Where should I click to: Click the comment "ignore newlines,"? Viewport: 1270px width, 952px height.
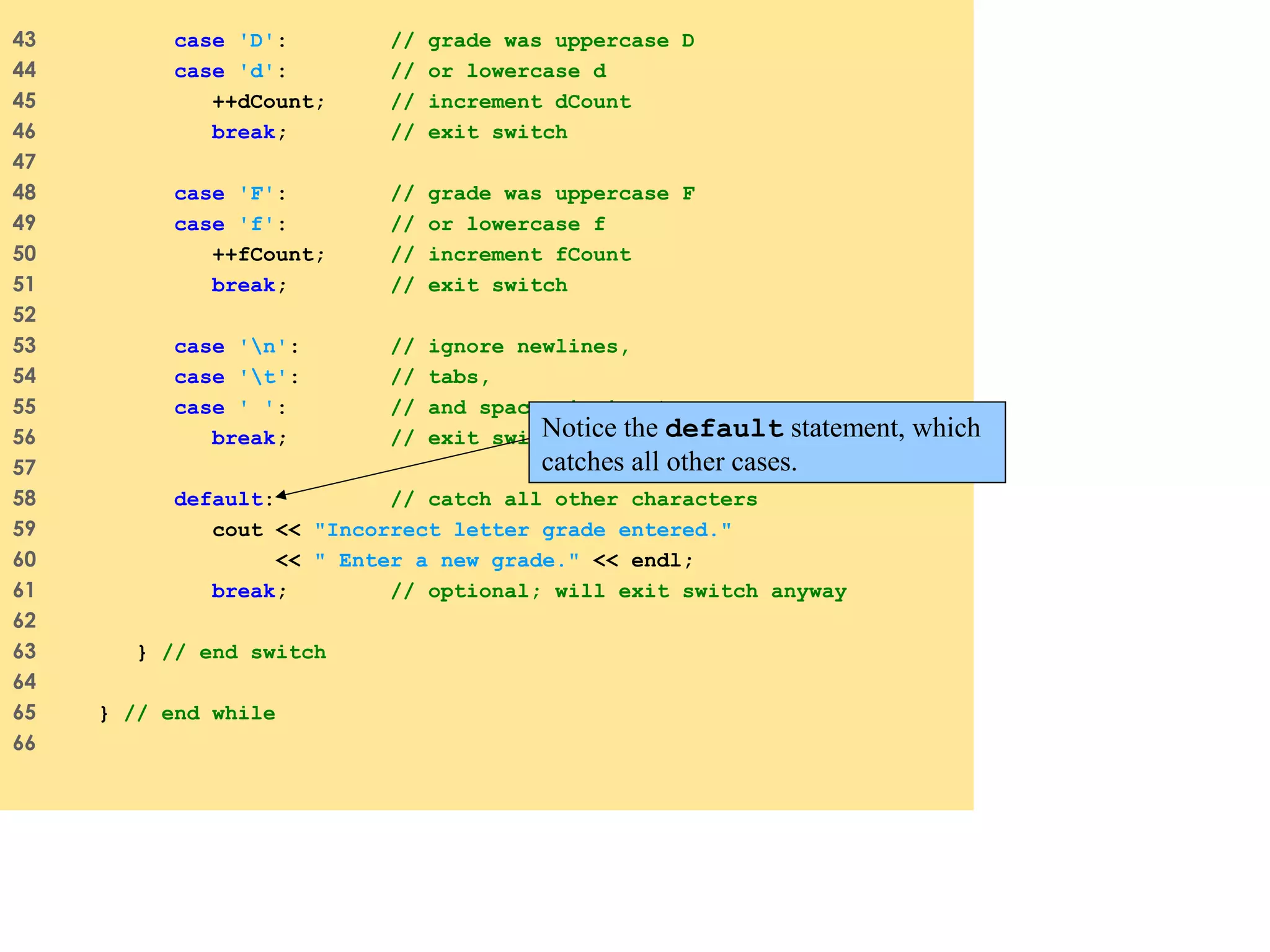click(510, 346)
